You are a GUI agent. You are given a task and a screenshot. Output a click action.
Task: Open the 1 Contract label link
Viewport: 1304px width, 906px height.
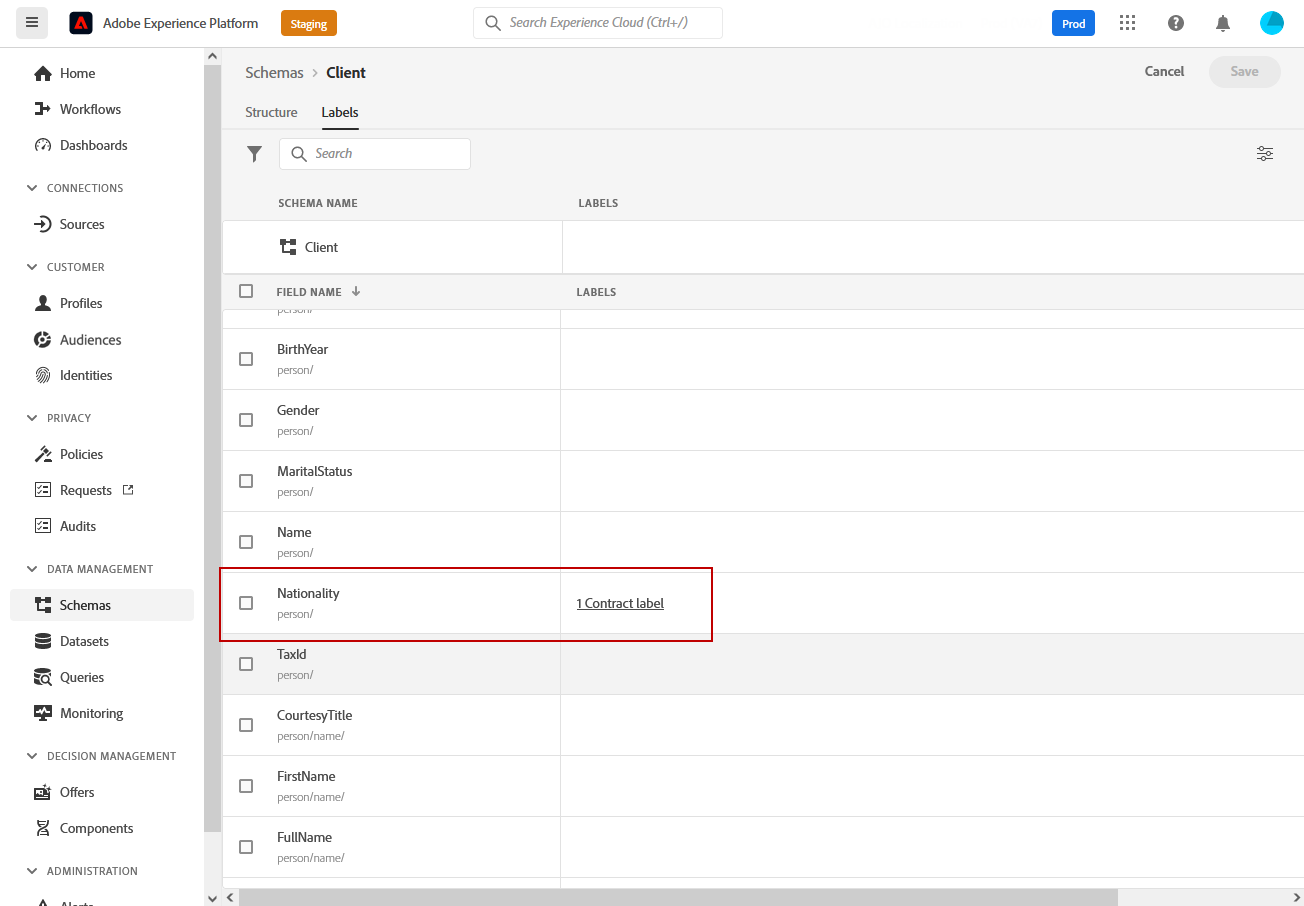click(620, 603)
